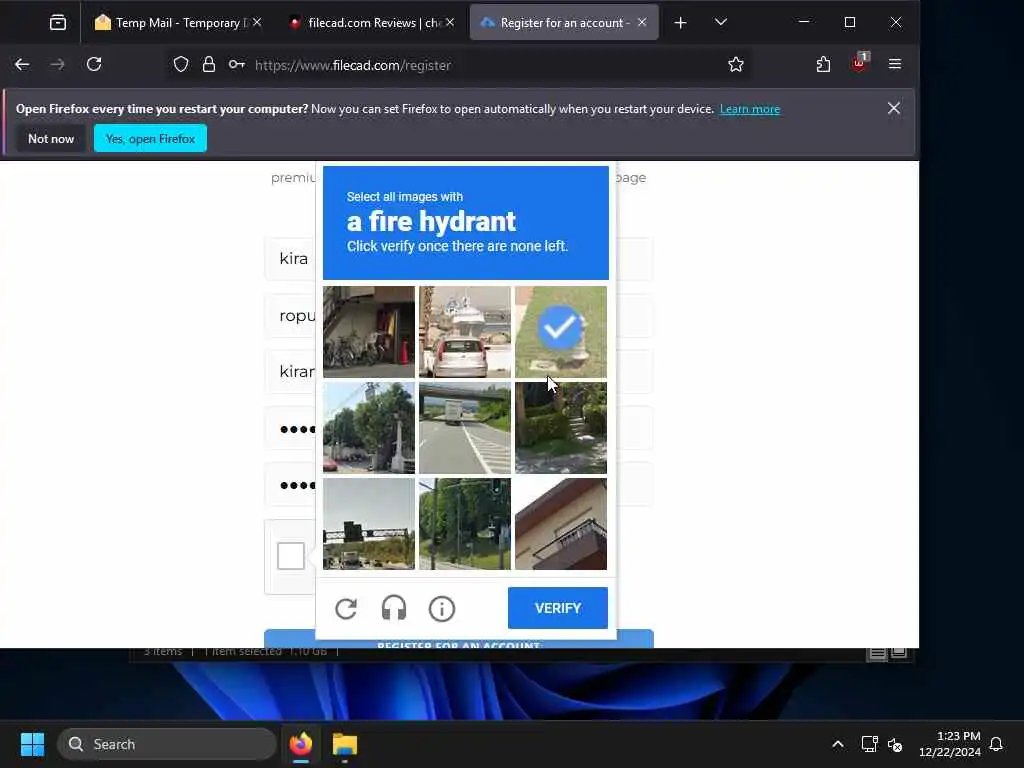Select captcha tile with trees and pole
Screen dimensions: 1024x768
[x=369, y=428]
